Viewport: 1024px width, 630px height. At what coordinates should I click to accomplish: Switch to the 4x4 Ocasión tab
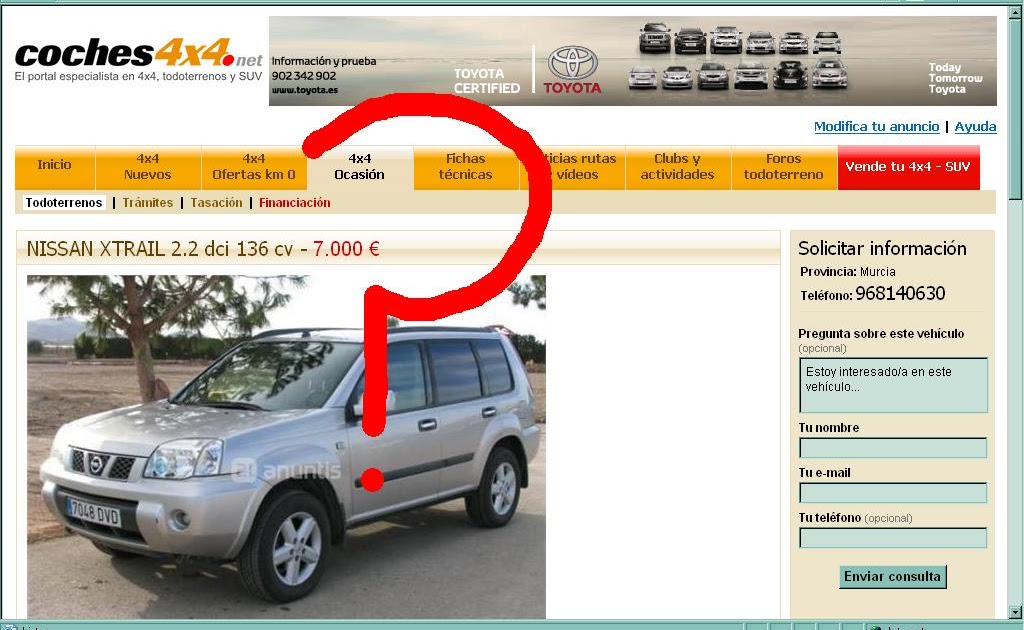coord(360,167)
